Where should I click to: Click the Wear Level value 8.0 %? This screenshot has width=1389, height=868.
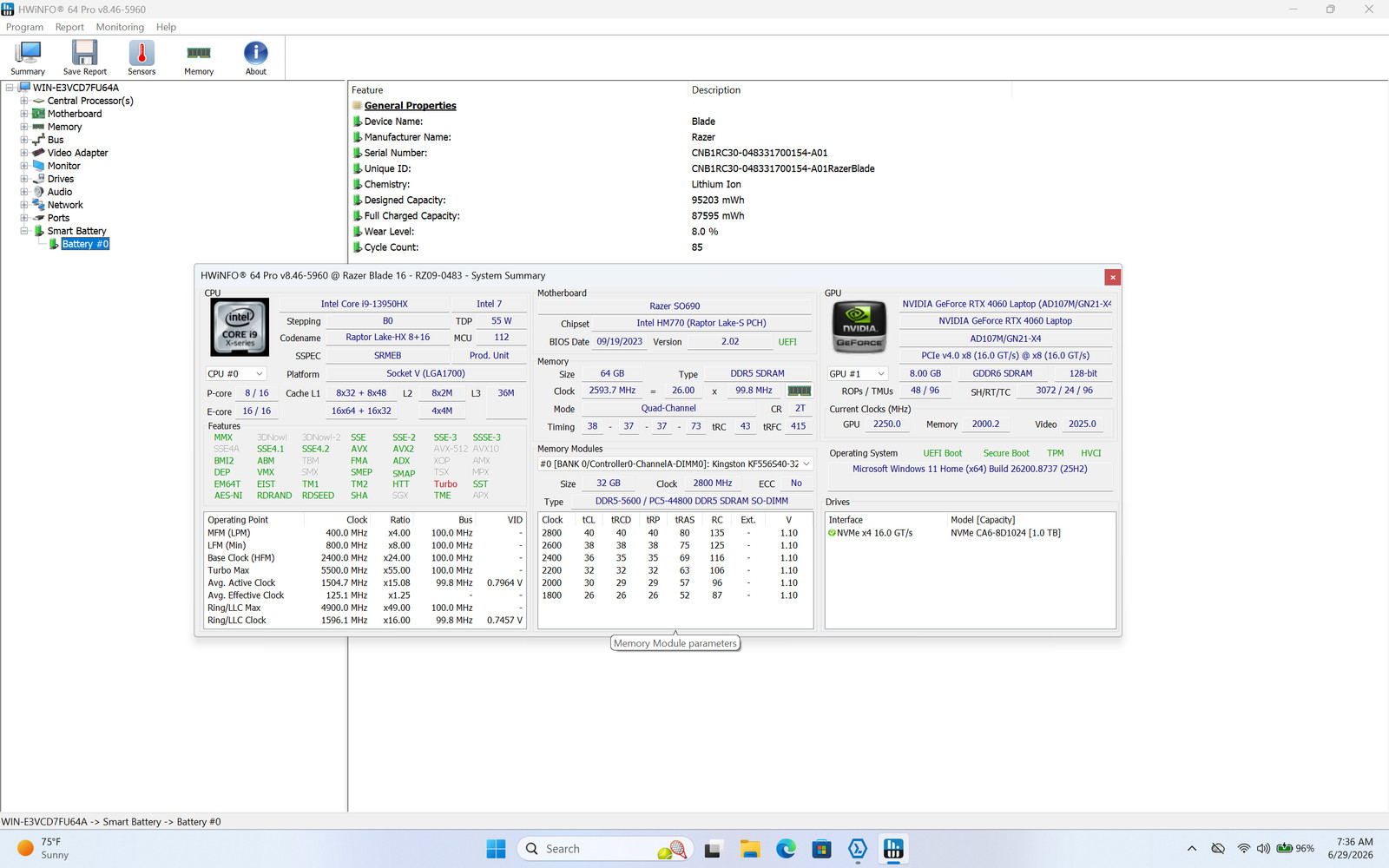click(x=705, y=232)
